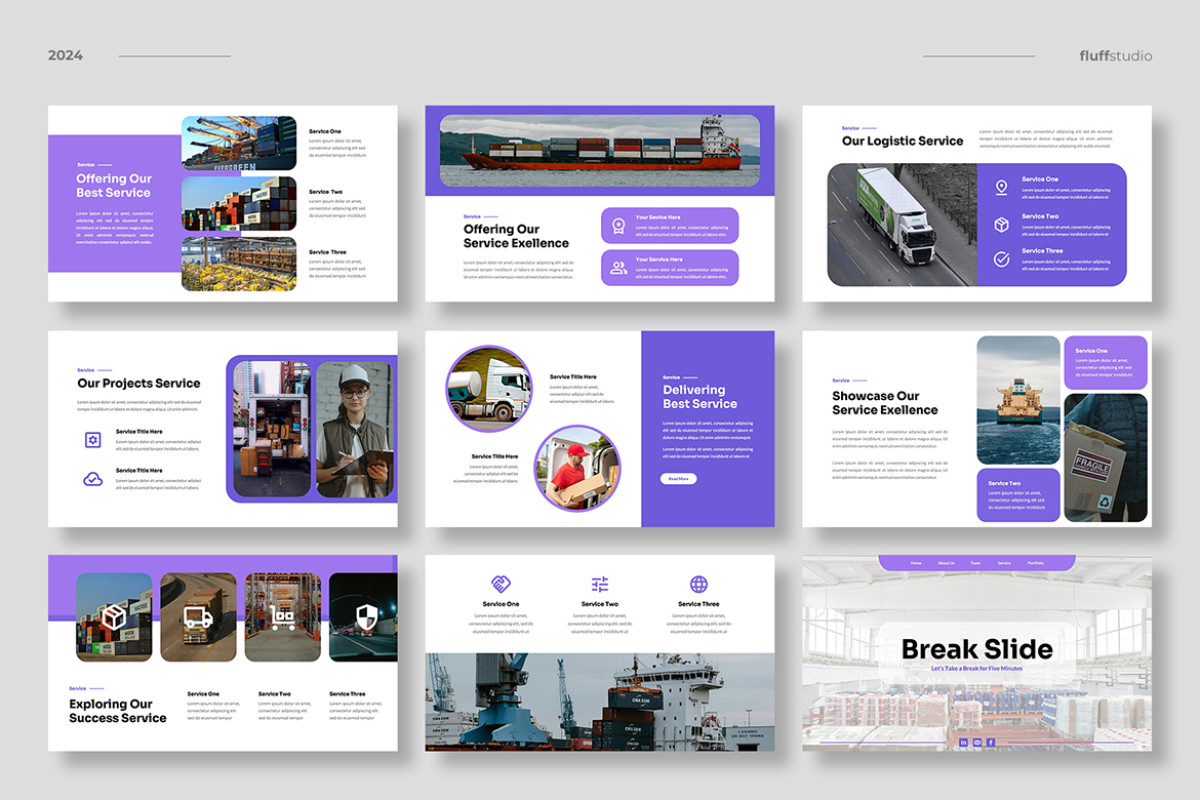This screenshot has height=800, width=1200.
Task: Click the shopping cart icon on the success slide
Action: (282, 618)
